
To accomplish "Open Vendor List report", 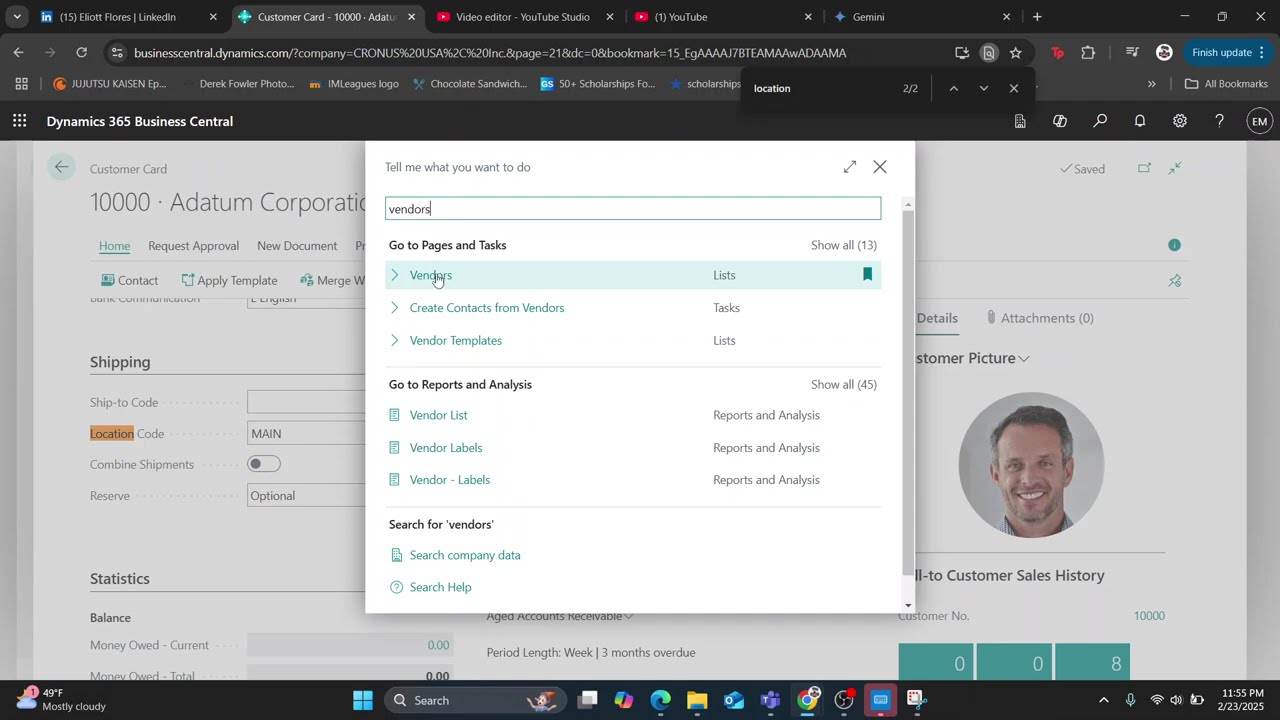I will 439,415.
